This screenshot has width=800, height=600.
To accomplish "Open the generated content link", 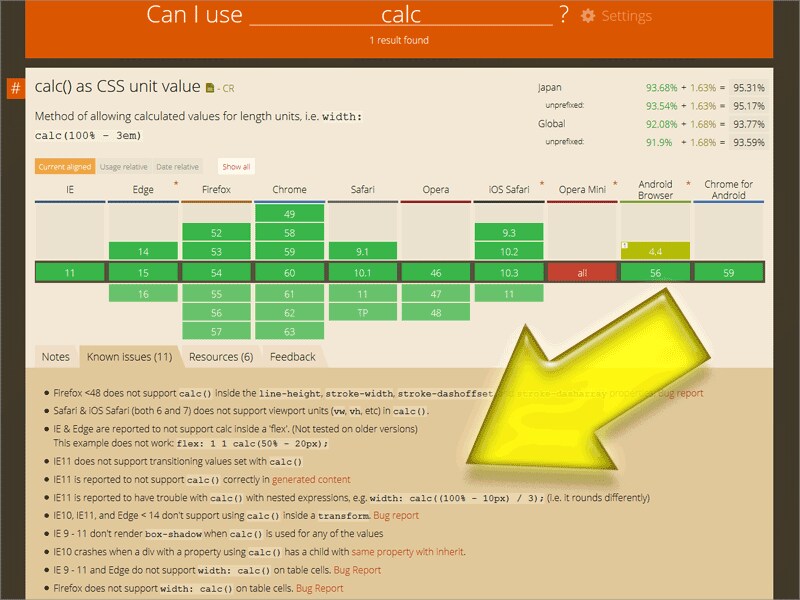I will point(311,480).
